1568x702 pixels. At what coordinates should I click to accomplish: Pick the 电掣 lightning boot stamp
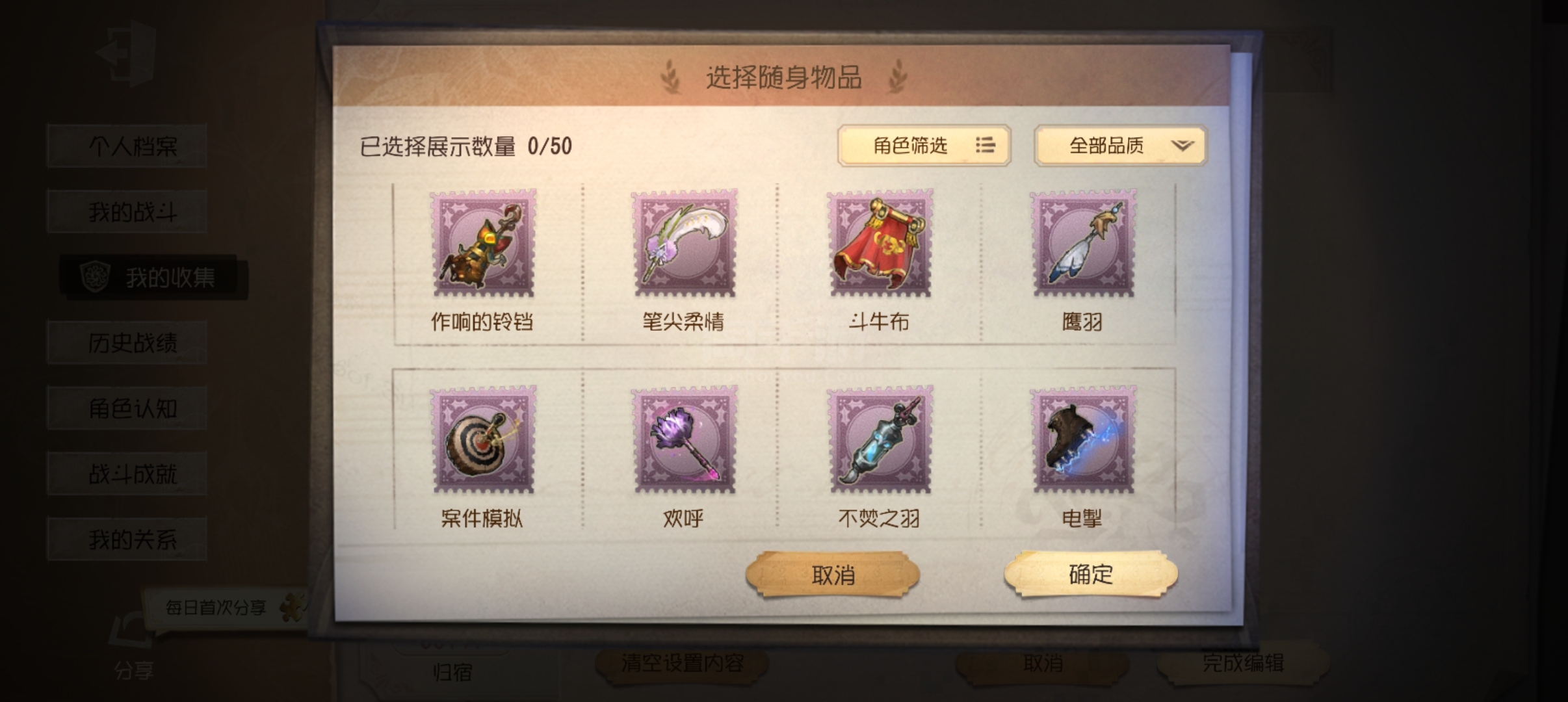coord(1084,439)
